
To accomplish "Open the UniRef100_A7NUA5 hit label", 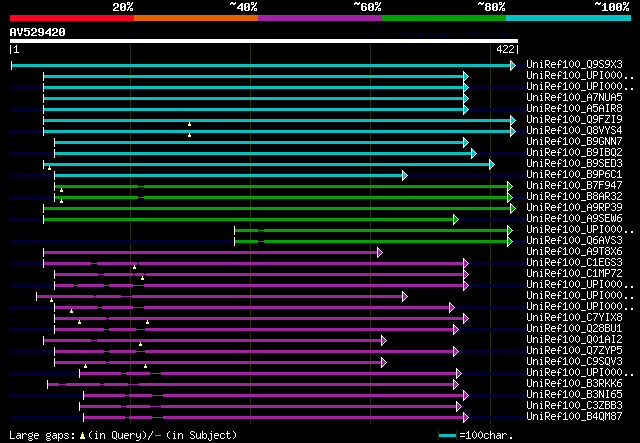I will (574, 98).
